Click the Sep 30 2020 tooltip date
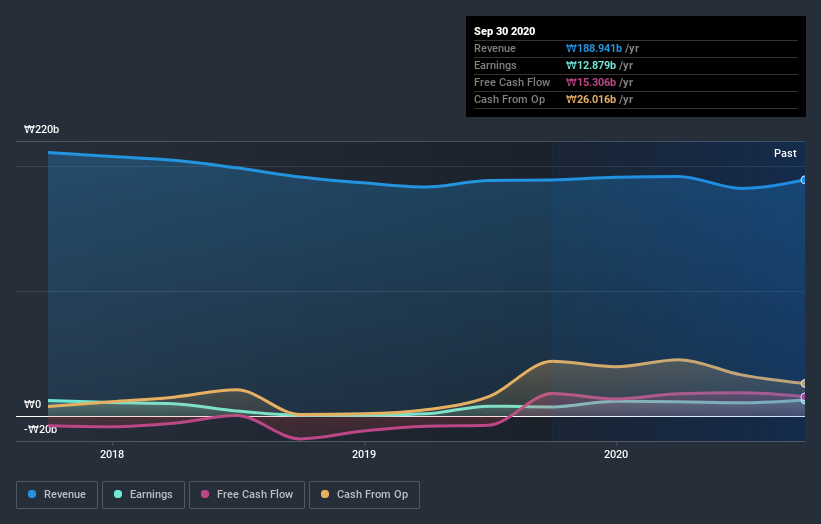821x524 pixels. [x=504, y=31]
